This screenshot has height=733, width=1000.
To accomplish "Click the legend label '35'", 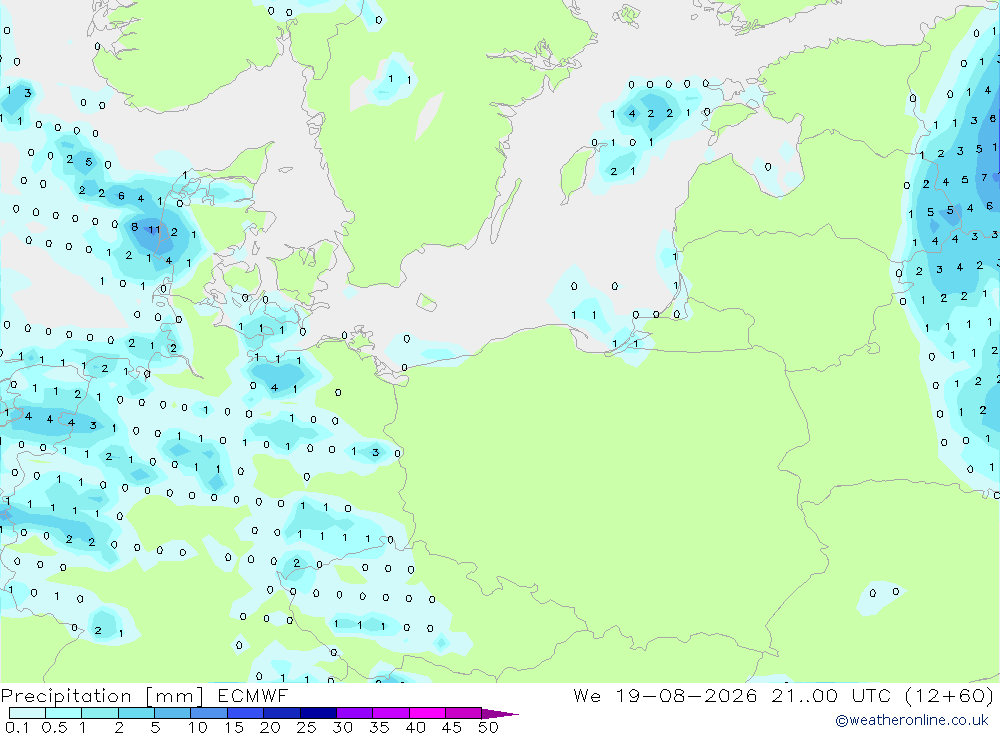I will 379,727.
